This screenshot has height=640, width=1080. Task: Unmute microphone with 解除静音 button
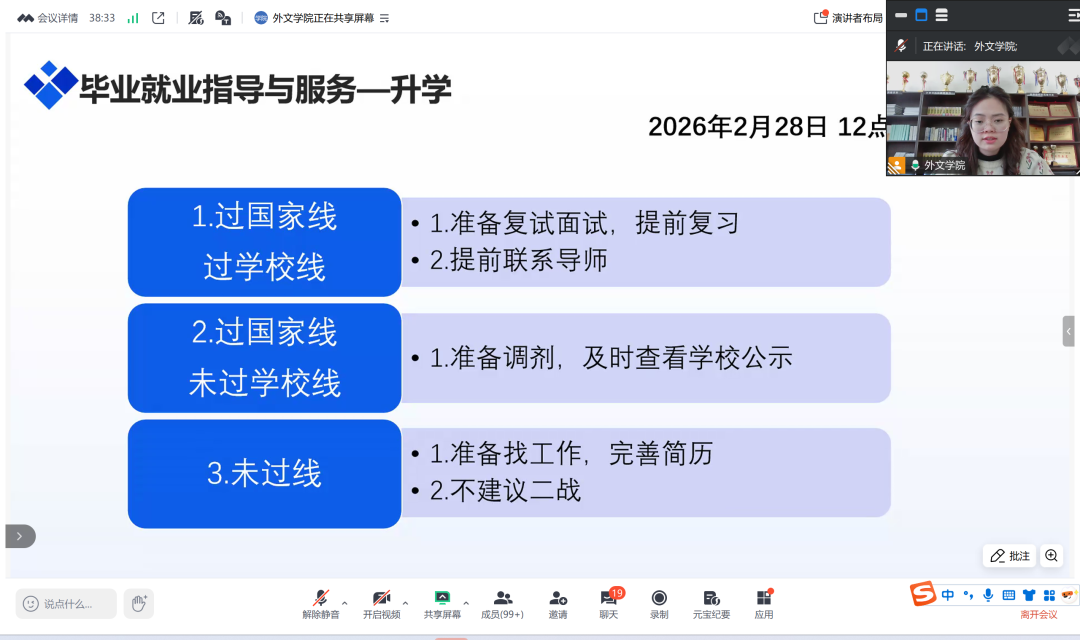[x=321, y=604]
